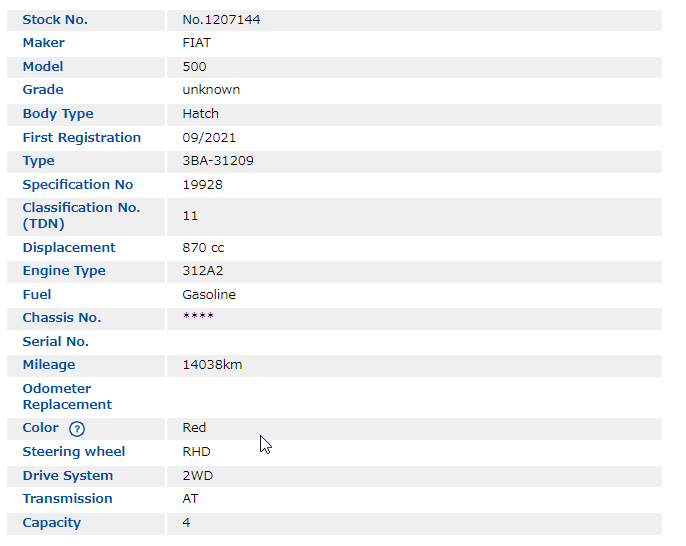
Task: Select the 2WD drive system value
Action: pos(198,476)
